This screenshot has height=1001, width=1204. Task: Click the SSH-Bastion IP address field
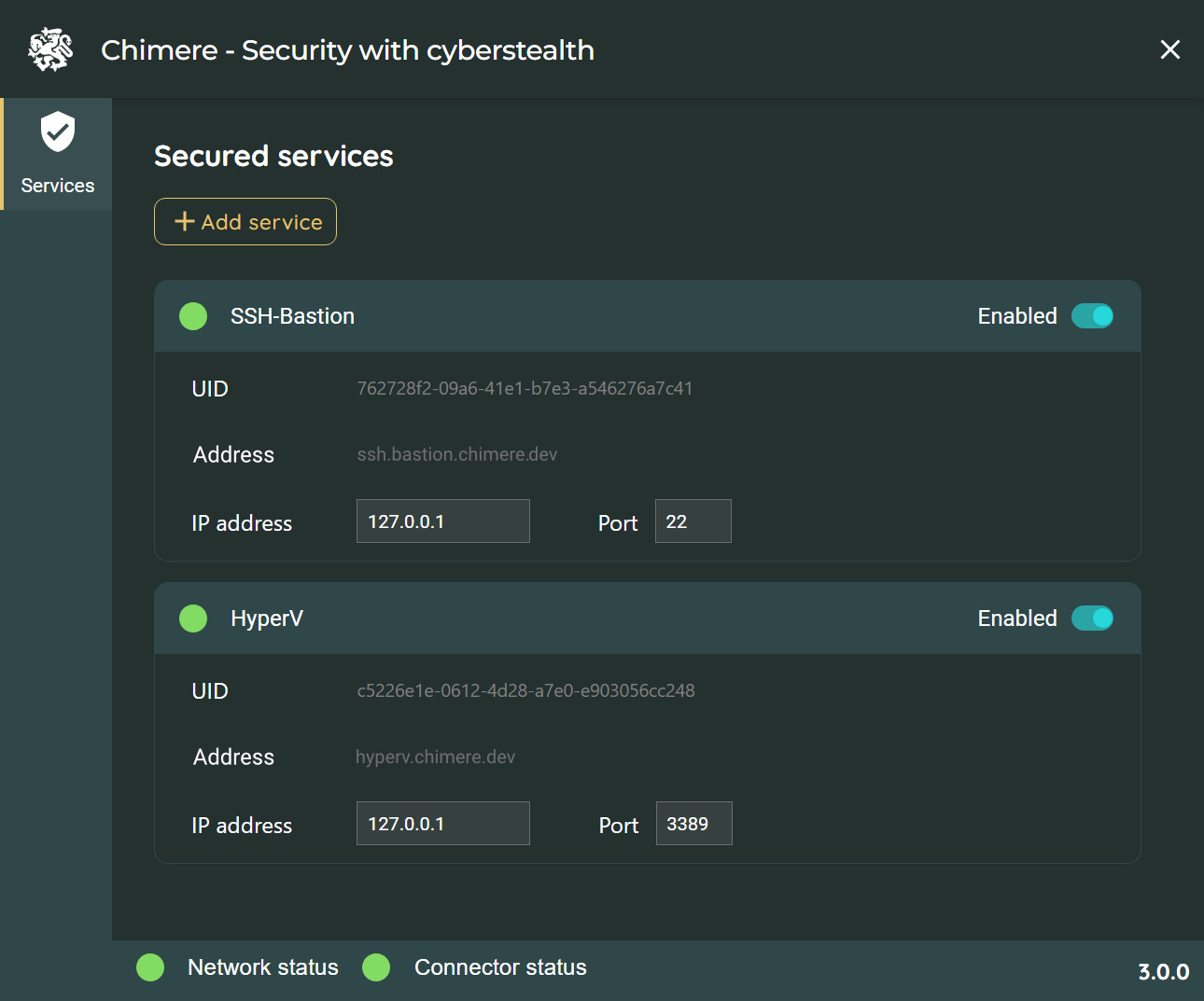click(x=443, y=521)
